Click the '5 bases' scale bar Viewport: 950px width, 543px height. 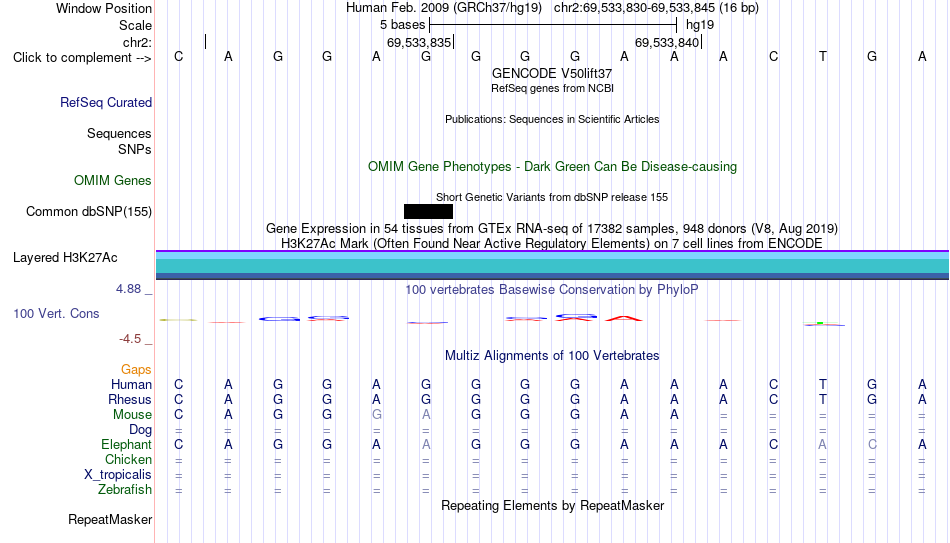(x=553, y=25)
